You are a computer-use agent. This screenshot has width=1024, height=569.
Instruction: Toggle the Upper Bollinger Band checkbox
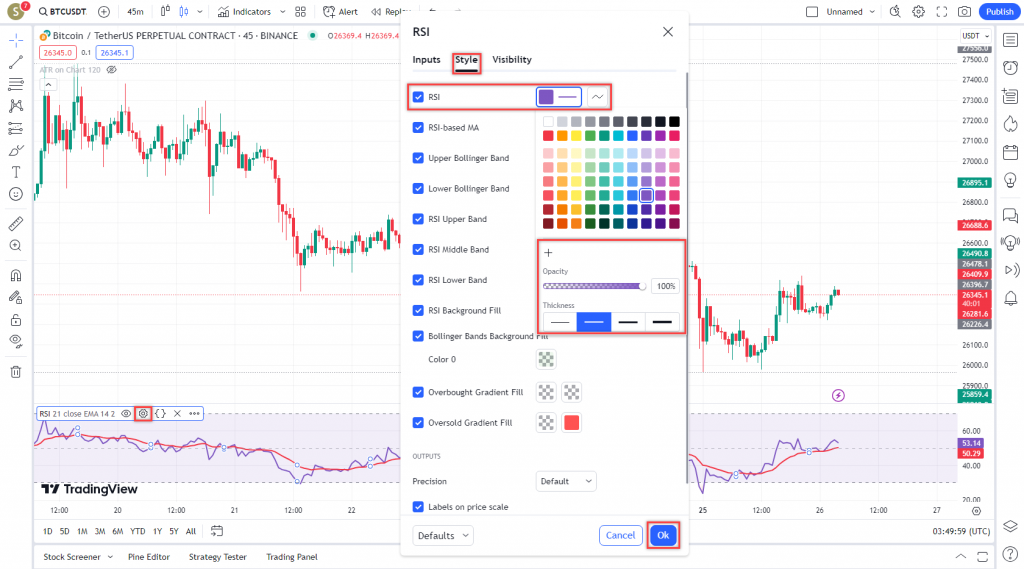coord(418,158)
